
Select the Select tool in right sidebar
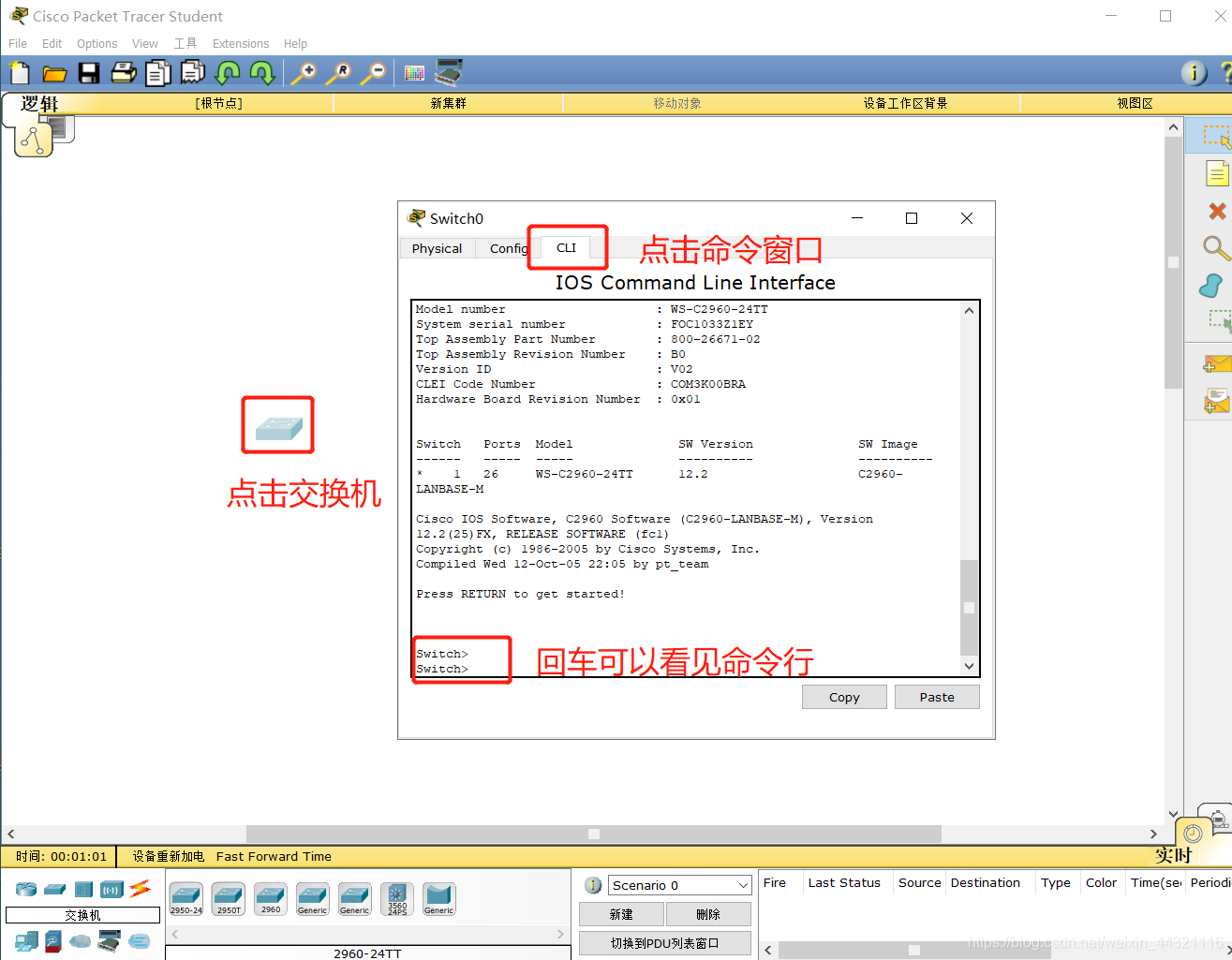[1216, 137]
